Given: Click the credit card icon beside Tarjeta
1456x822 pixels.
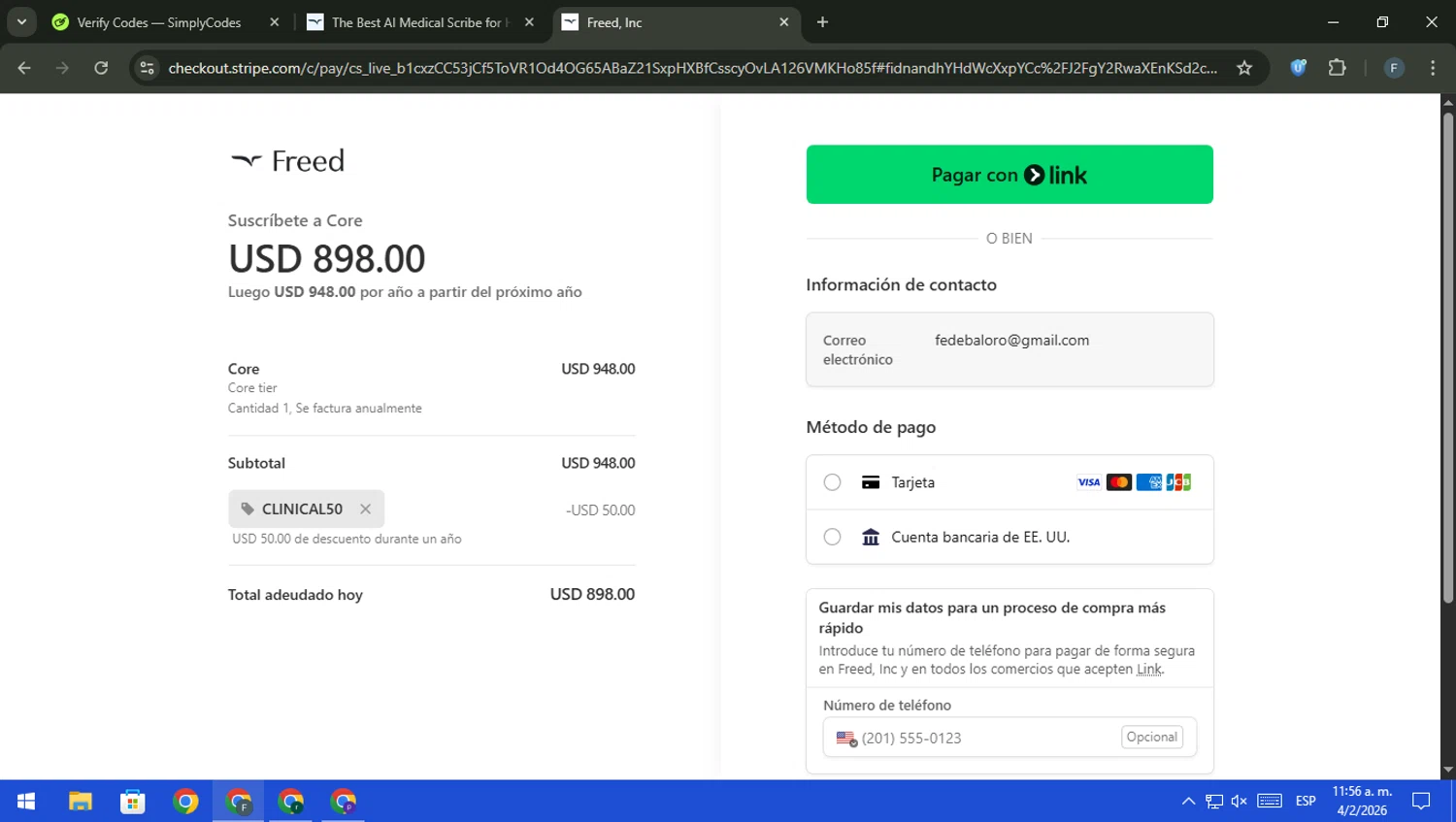Looking at the screenshot, I should click(x=871, y=482).
